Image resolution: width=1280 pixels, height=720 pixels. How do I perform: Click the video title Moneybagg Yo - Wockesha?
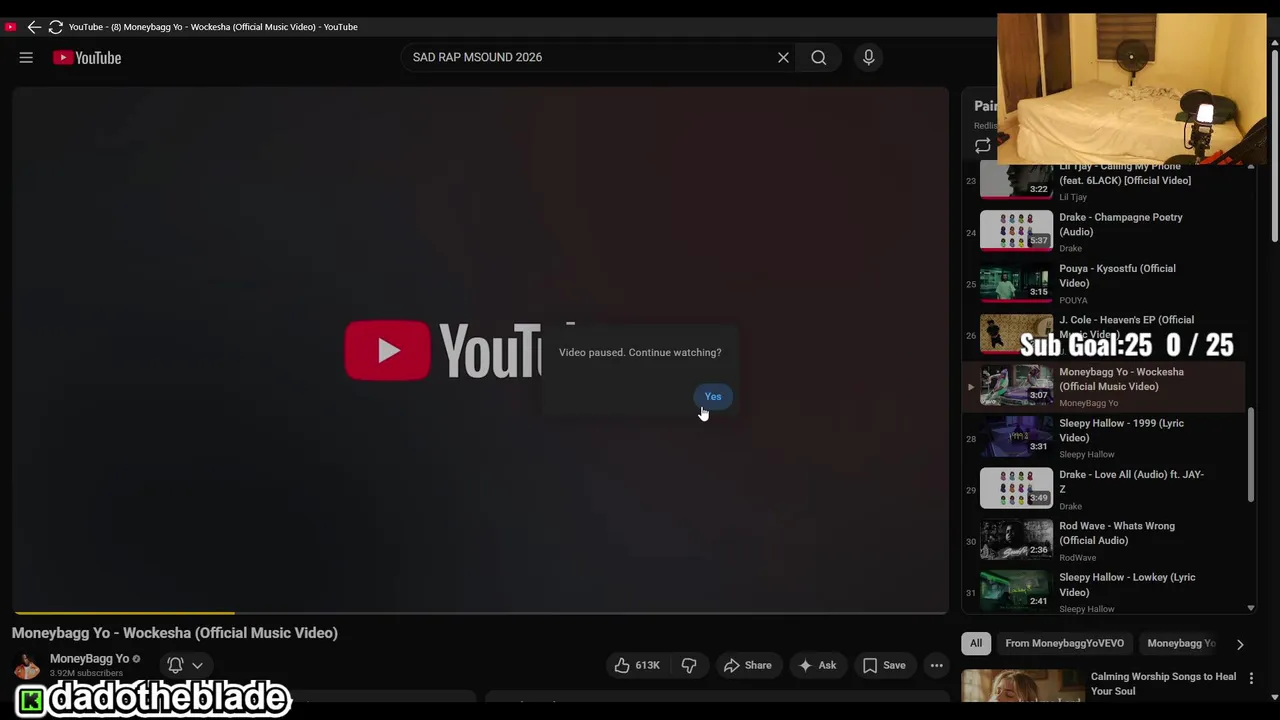tap(175, 633)
